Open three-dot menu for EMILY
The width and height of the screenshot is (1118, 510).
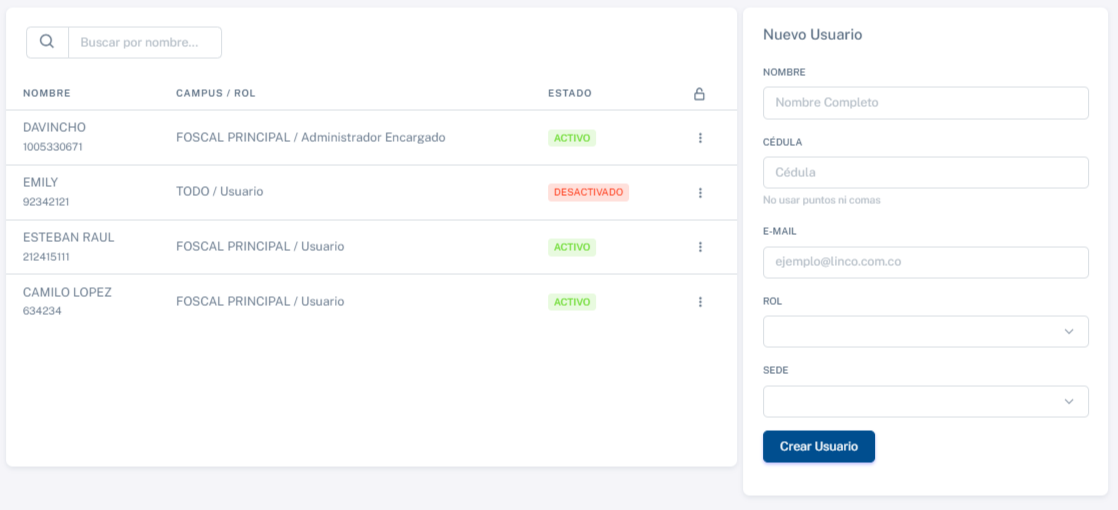pyautogui.click(x=700, y=192)
